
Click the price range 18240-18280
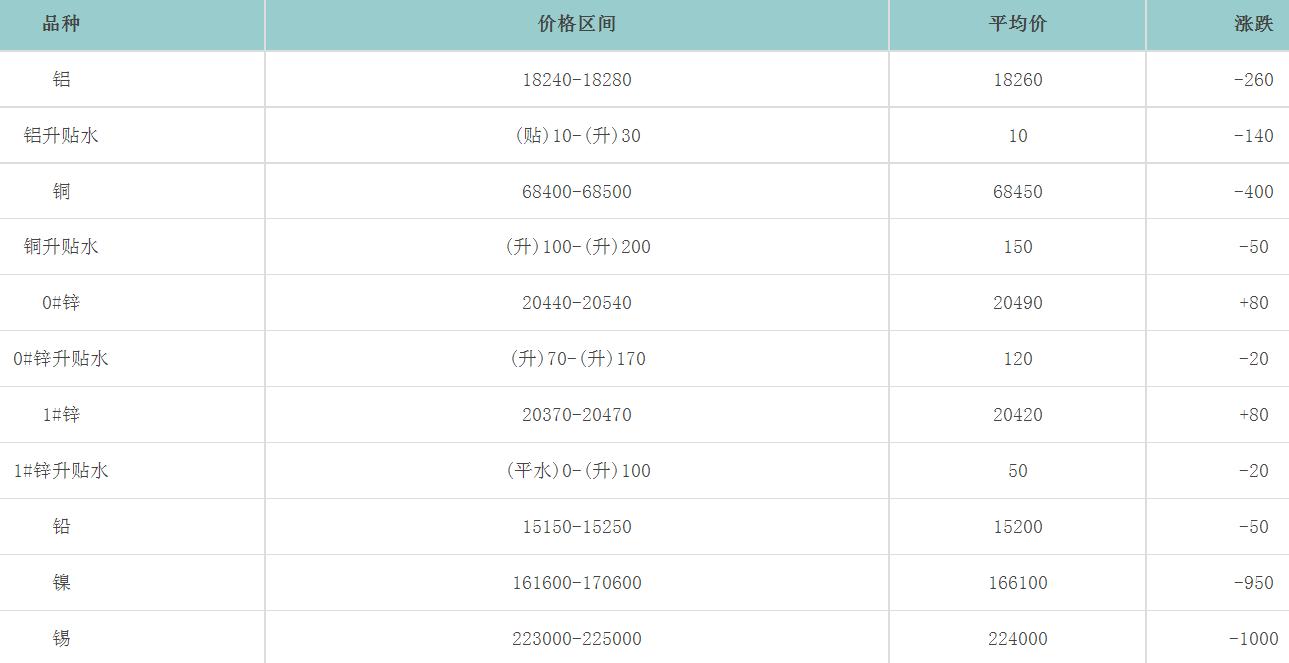pos(576,80)
